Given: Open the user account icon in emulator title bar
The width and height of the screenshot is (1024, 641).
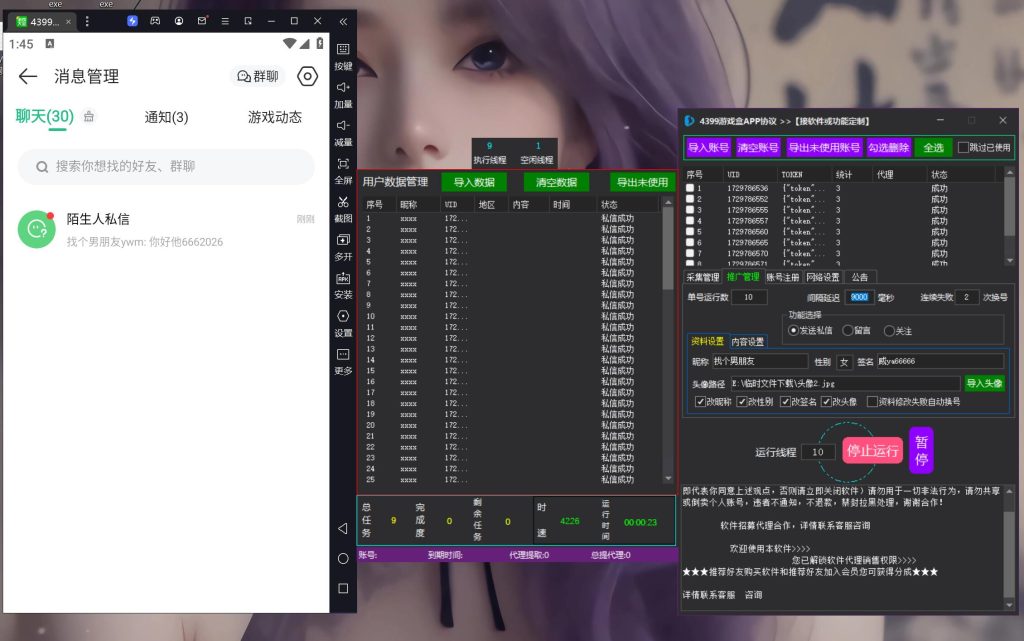Looking at the screenshot, I should pos(178,21).
